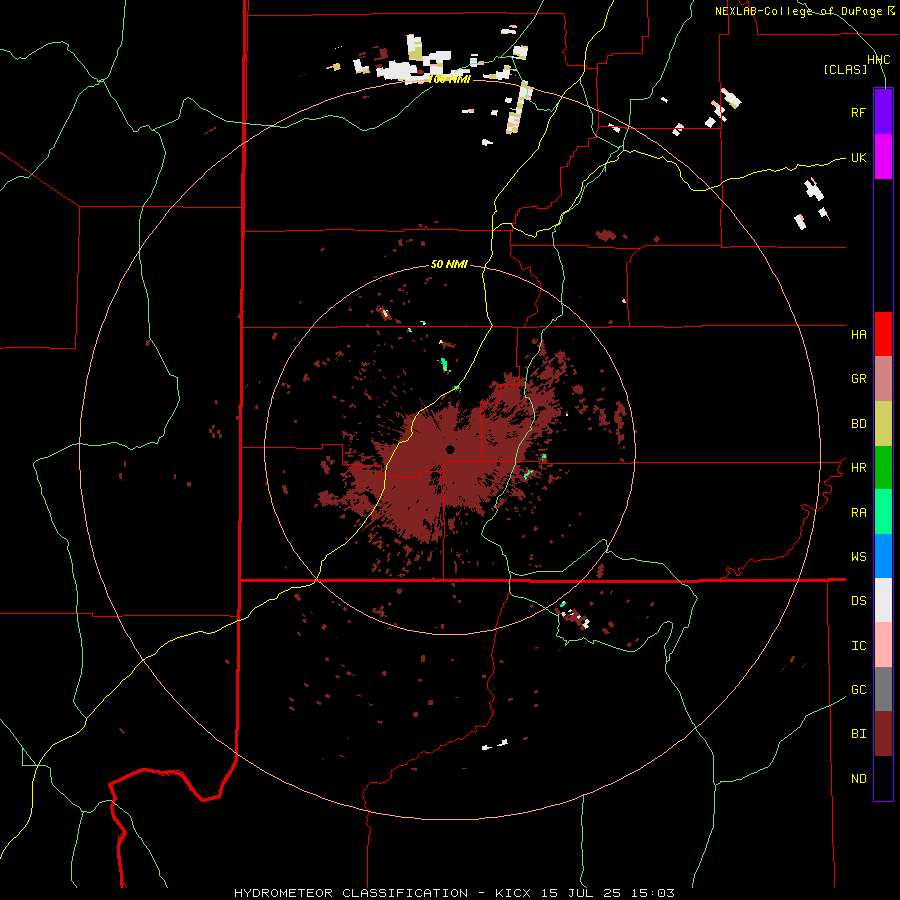Select the IC legend label

pos(858,646)
